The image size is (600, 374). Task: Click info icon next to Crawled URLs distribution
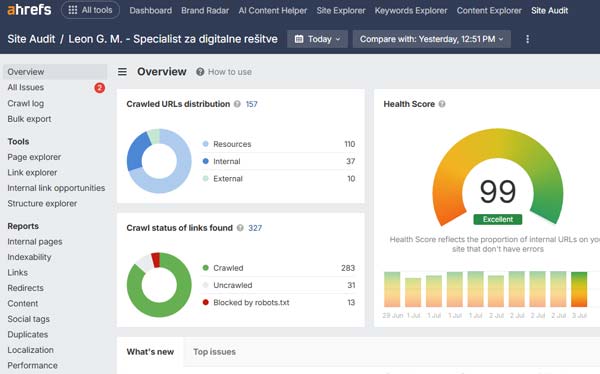point(237,104)
